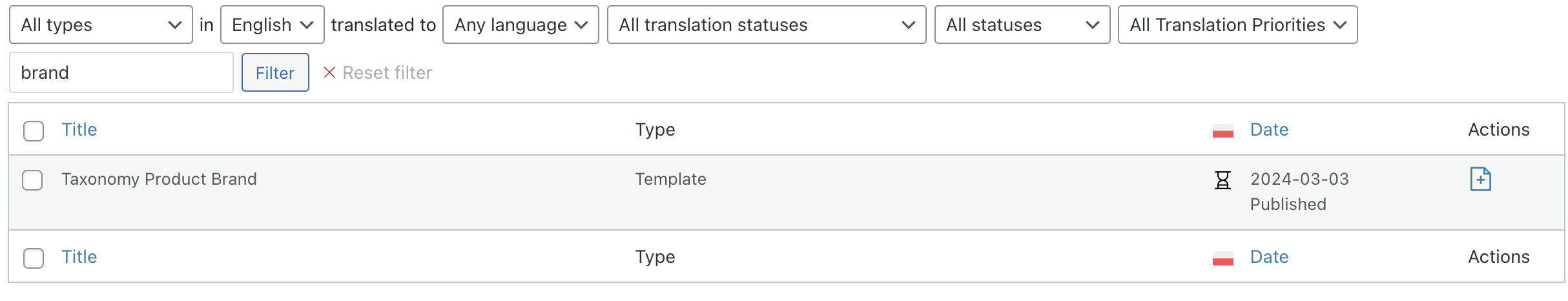Open the All types dropdown
This screenshot has height=301, width=1568.
click(101, 25)
